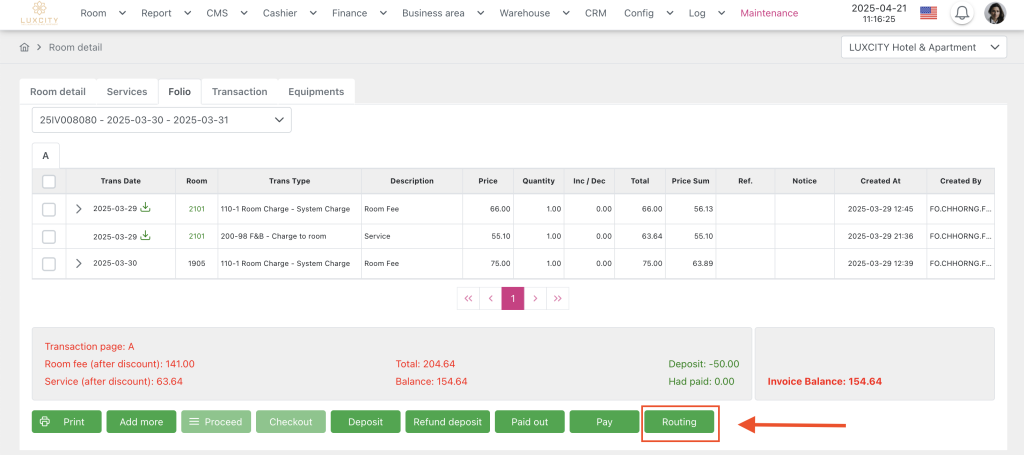
Task: Click the LUXCITY logo
Action: (40, 13)
